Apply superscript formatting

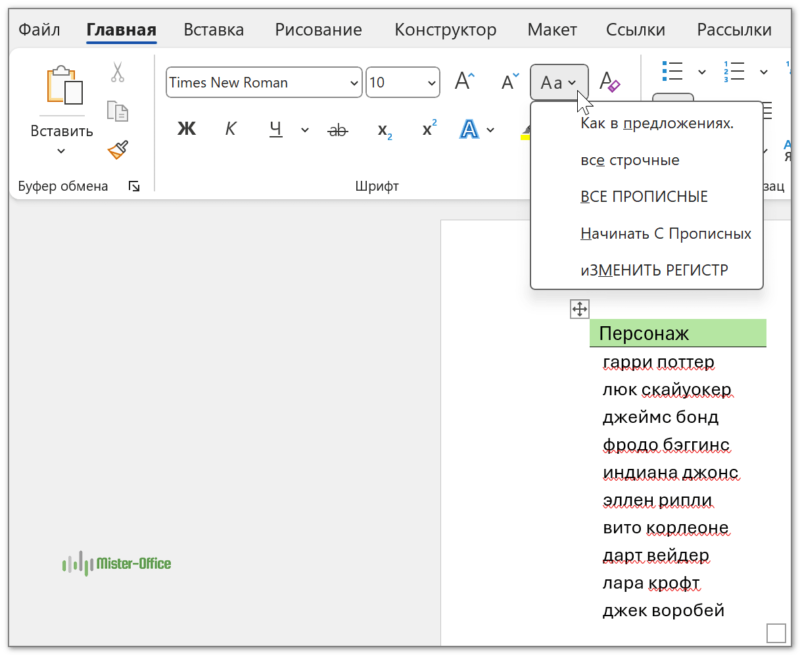coord(429,130)
